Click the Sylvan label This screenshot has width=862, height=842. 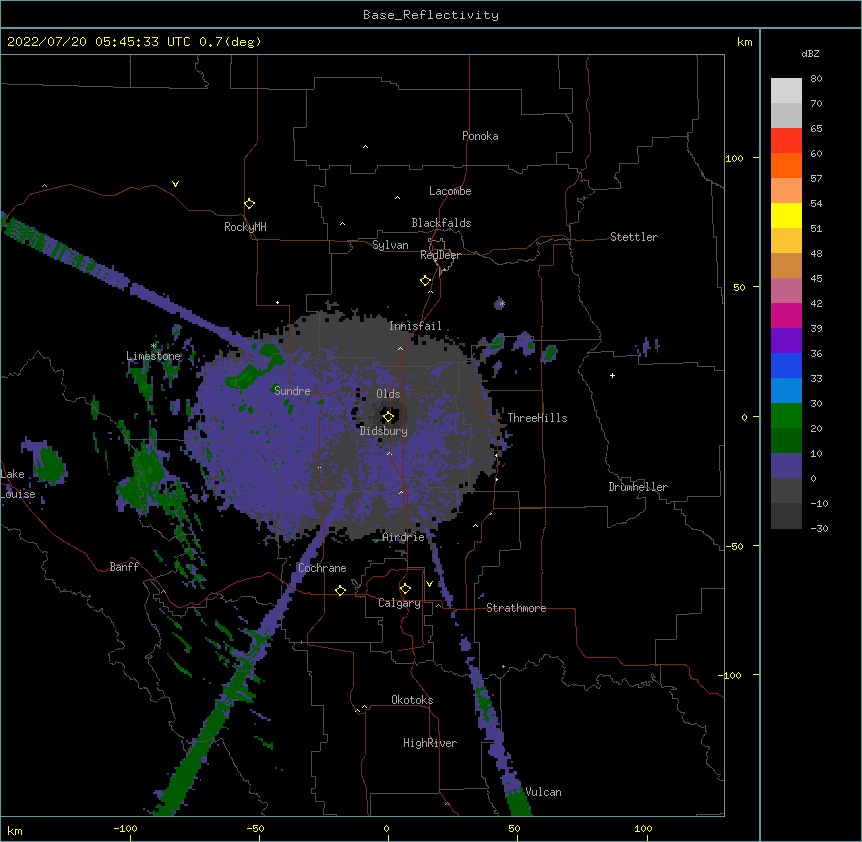(x=390, y=245)
